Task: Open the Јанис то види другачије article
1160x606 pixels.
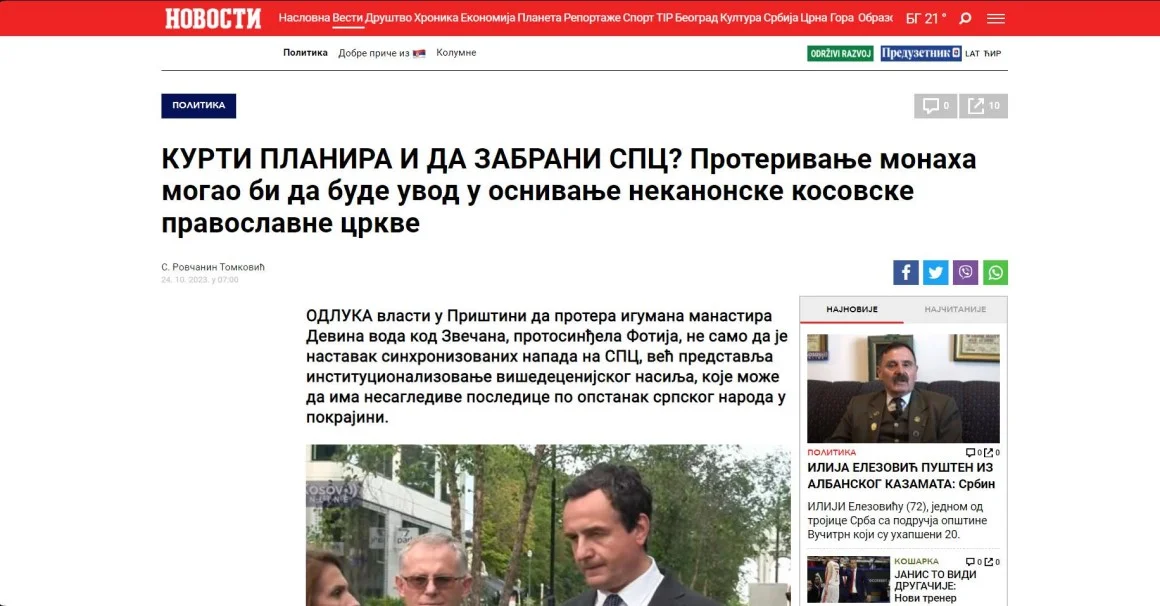Action: click(x=935, y=585)
